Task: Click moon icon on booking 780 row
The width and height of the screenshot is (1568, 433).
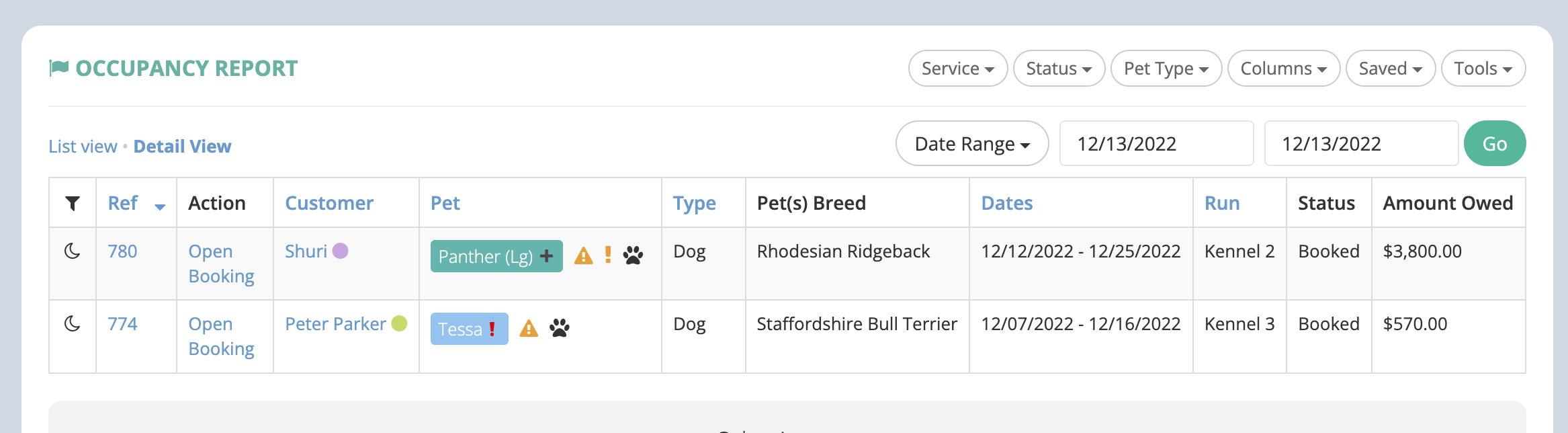Action: [x=73, y=251]
